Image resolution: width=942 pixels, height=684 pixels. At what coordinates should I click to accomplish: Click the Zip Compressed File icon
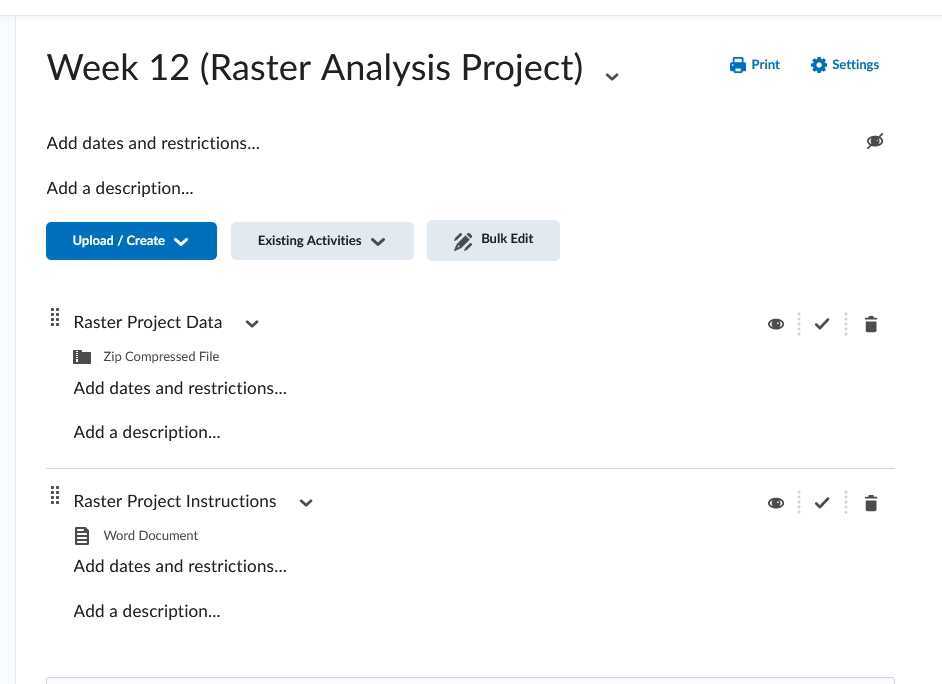(x=82, y=356)
